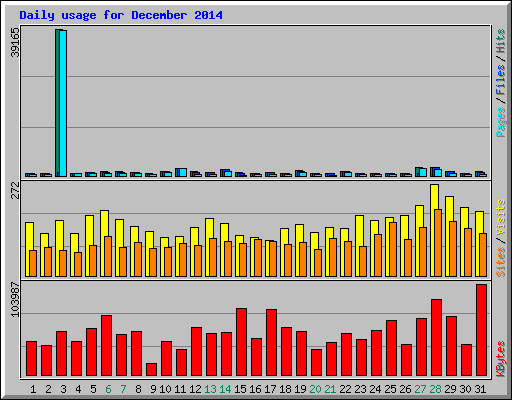The width and height of the screenshot is (512, 400).
Task: Click the orange sites bar for day 28
Action: click(x=438, y=243)
